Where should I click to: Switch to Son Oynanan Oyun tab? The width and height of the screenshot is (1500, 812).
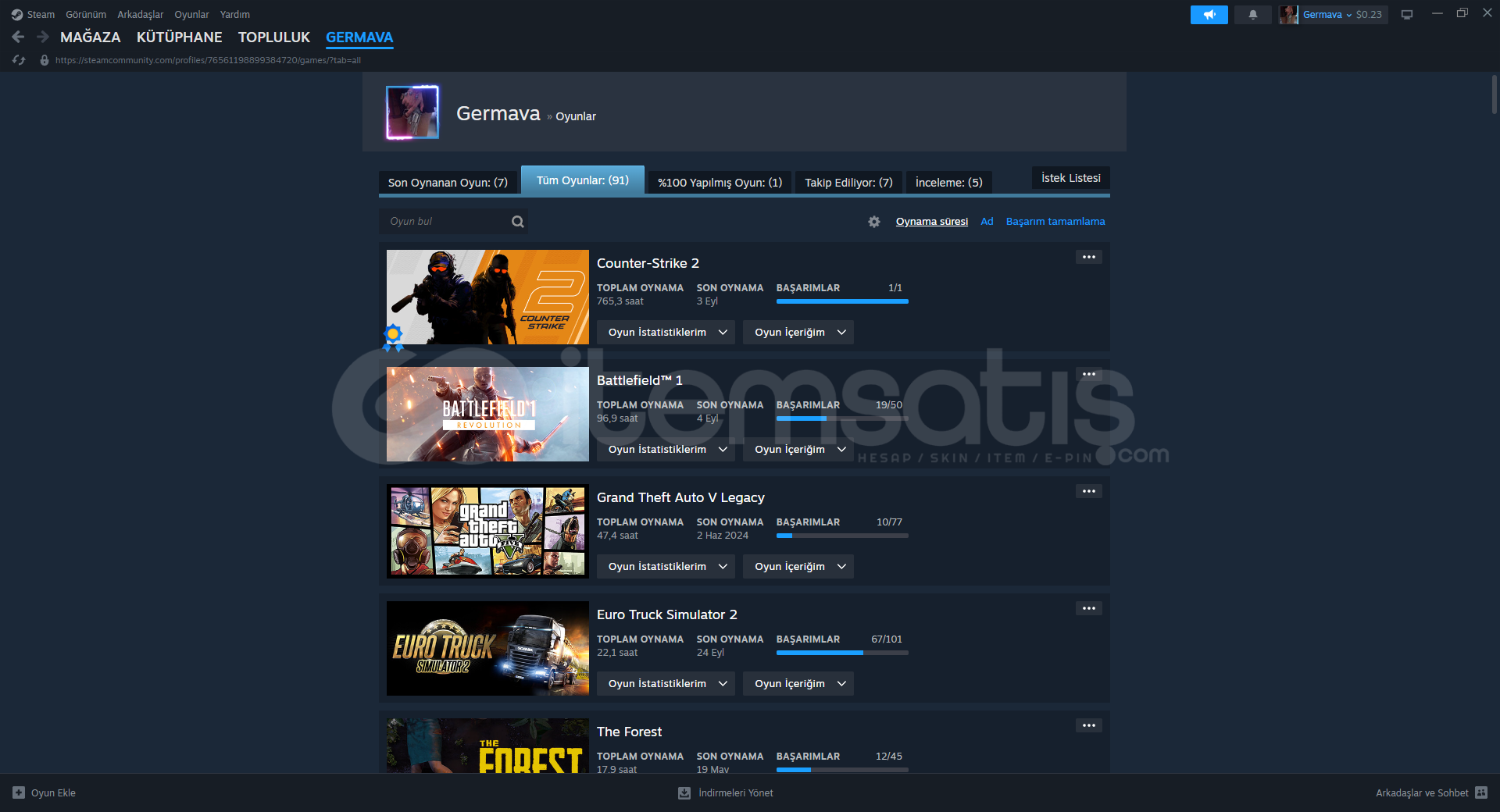[448, 183]
